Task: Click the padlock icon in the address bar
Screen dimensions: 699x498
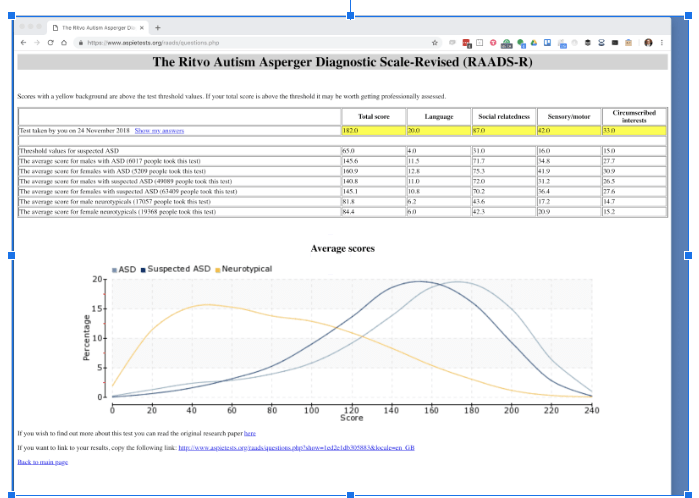Action: point(81,43)
